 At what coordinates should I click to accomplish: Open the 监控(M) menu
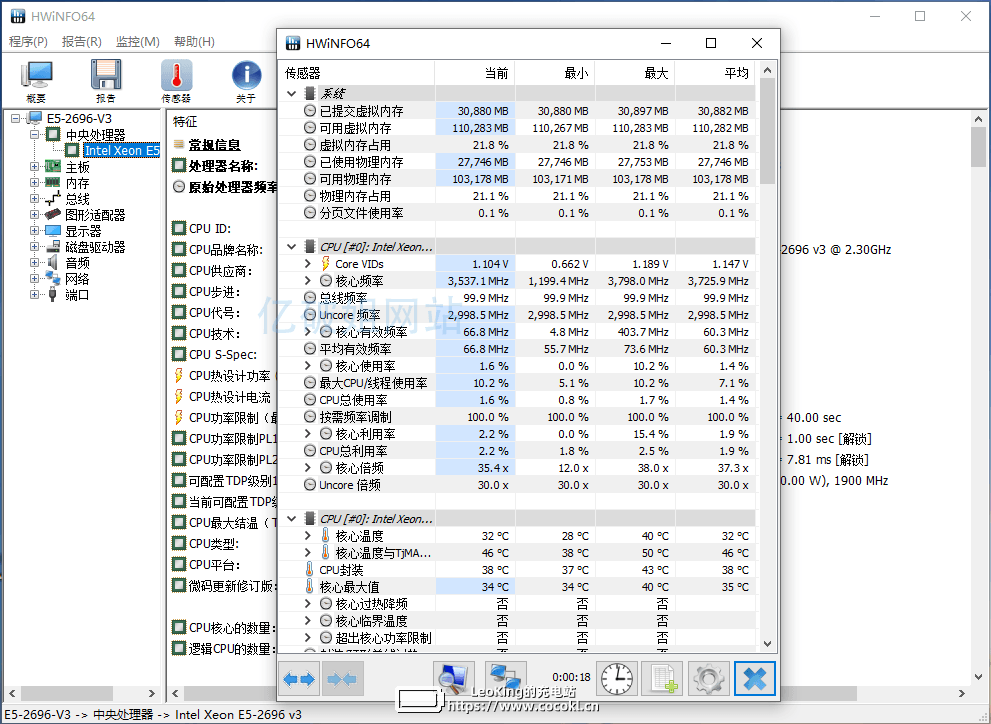138,42
